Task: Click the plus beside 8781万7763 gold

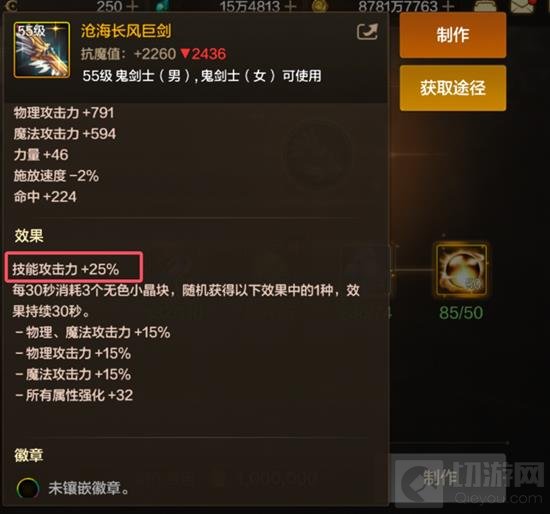Action: [x=448, y=6]
